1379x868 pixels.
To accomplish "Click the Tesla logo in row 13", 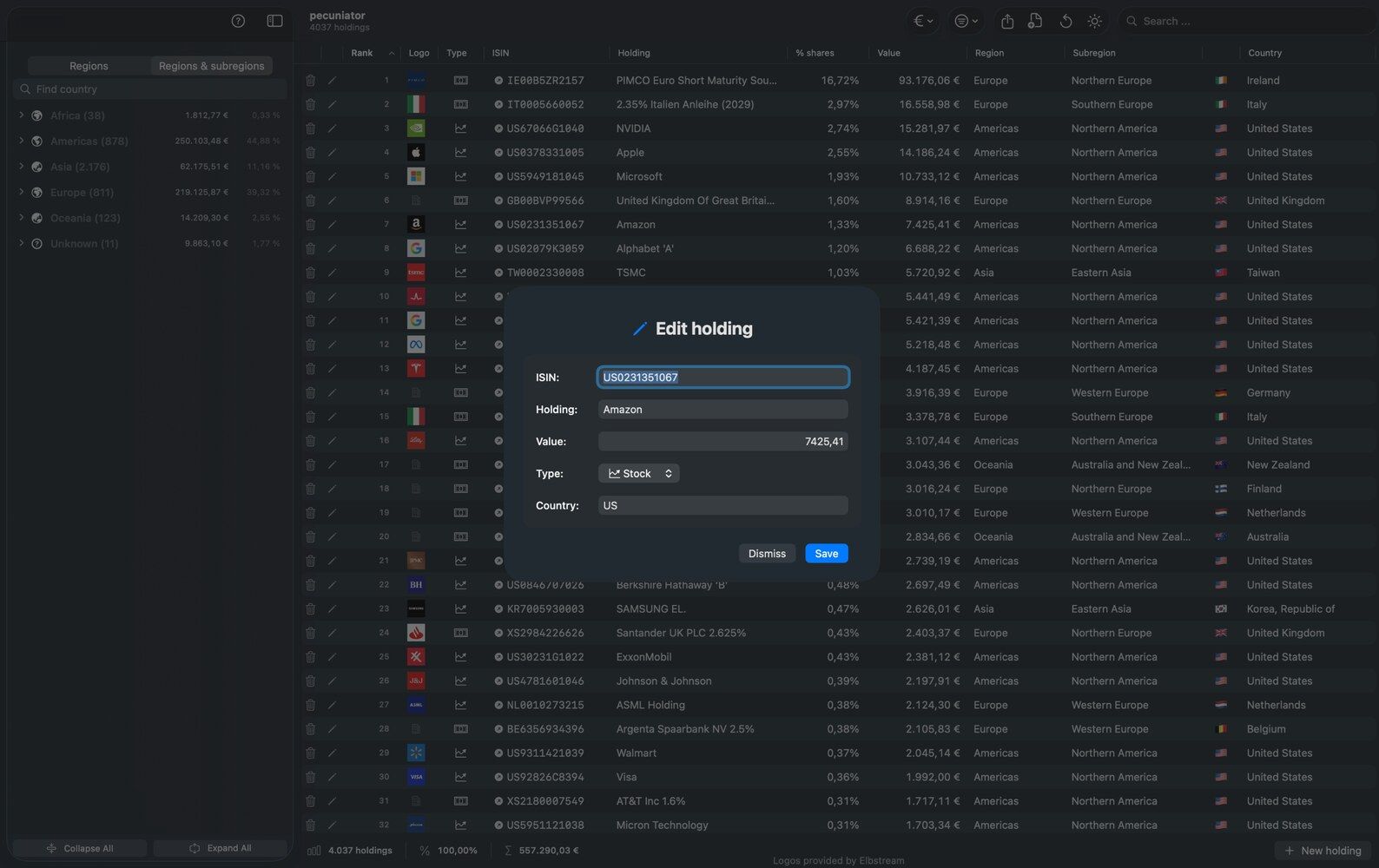I will (416, 369).
